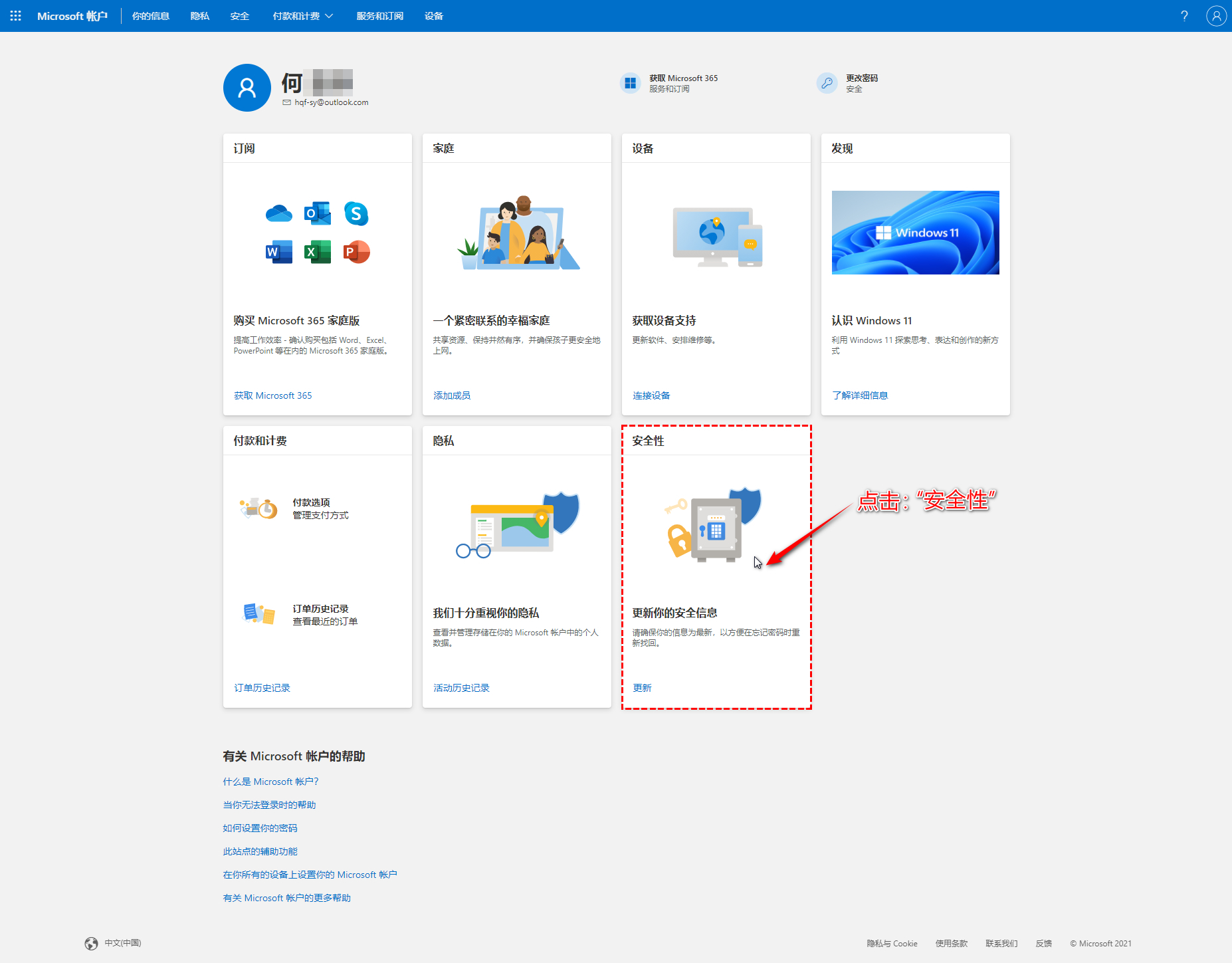1232x963 pixels.
Task: Open 当你无法登录时的帮助 link
Action: pos(269,805)
